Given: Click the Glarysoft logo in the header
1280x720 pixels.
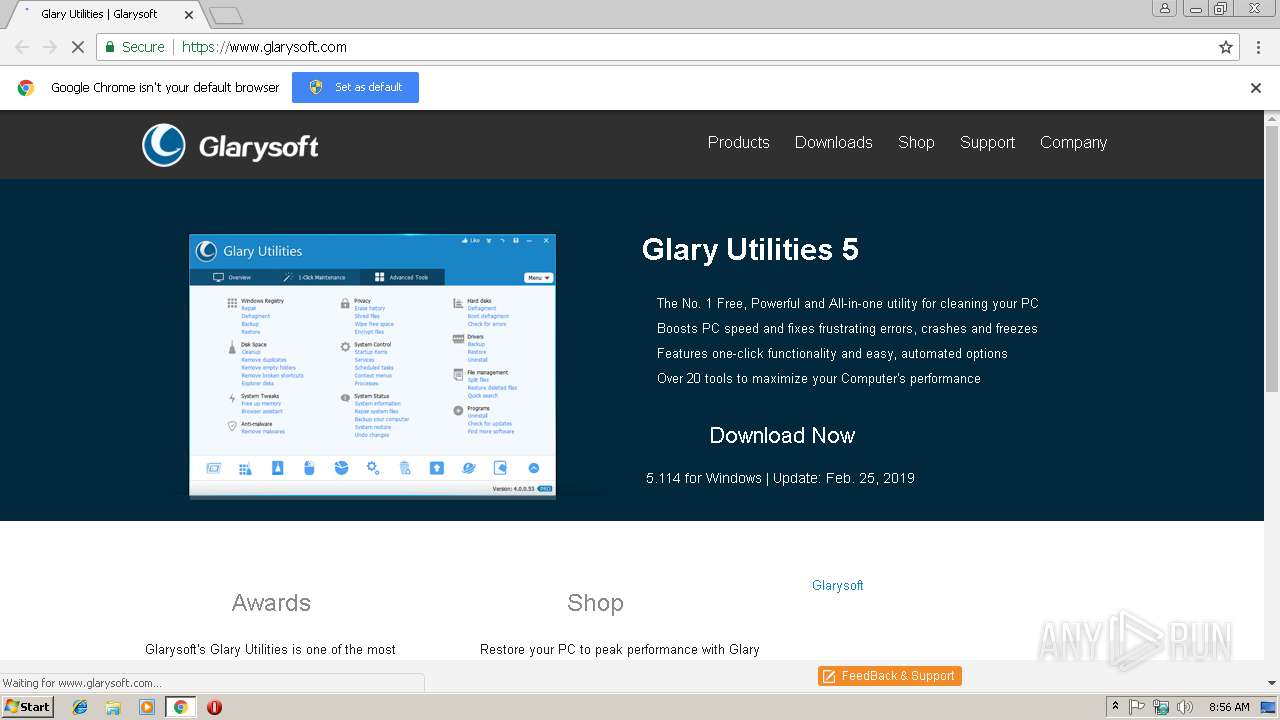Looking at the screenshot, I should pos(230,146).
